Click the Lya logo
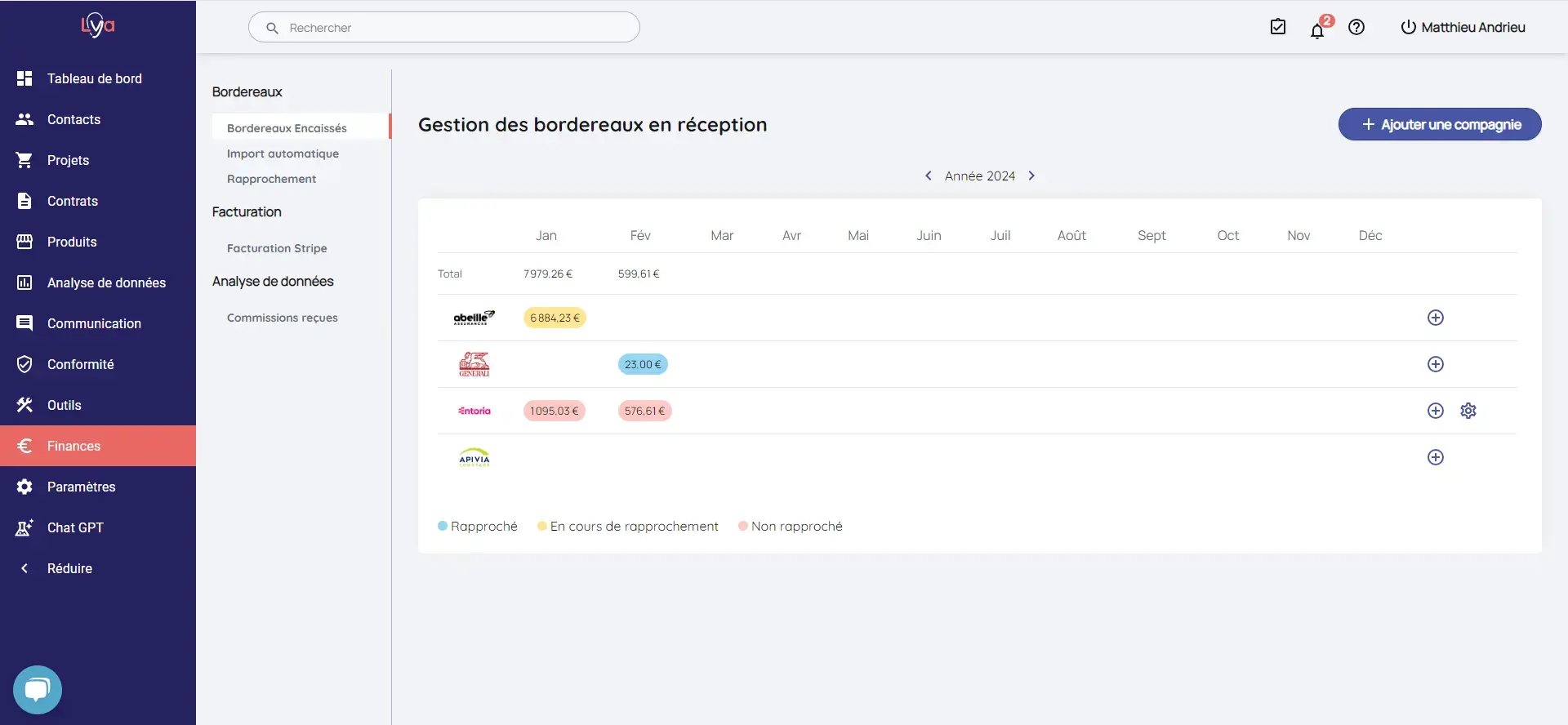Viewport: 1568px width, 725px height. click(x=98, y=25)
